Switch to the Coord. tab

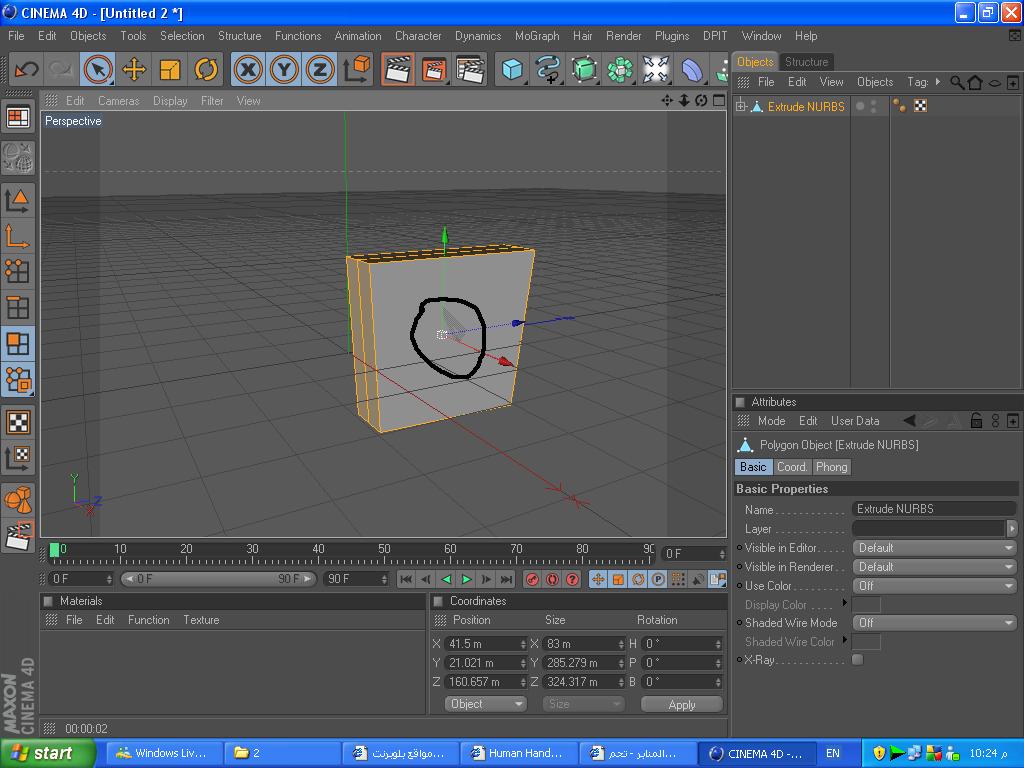792,467
